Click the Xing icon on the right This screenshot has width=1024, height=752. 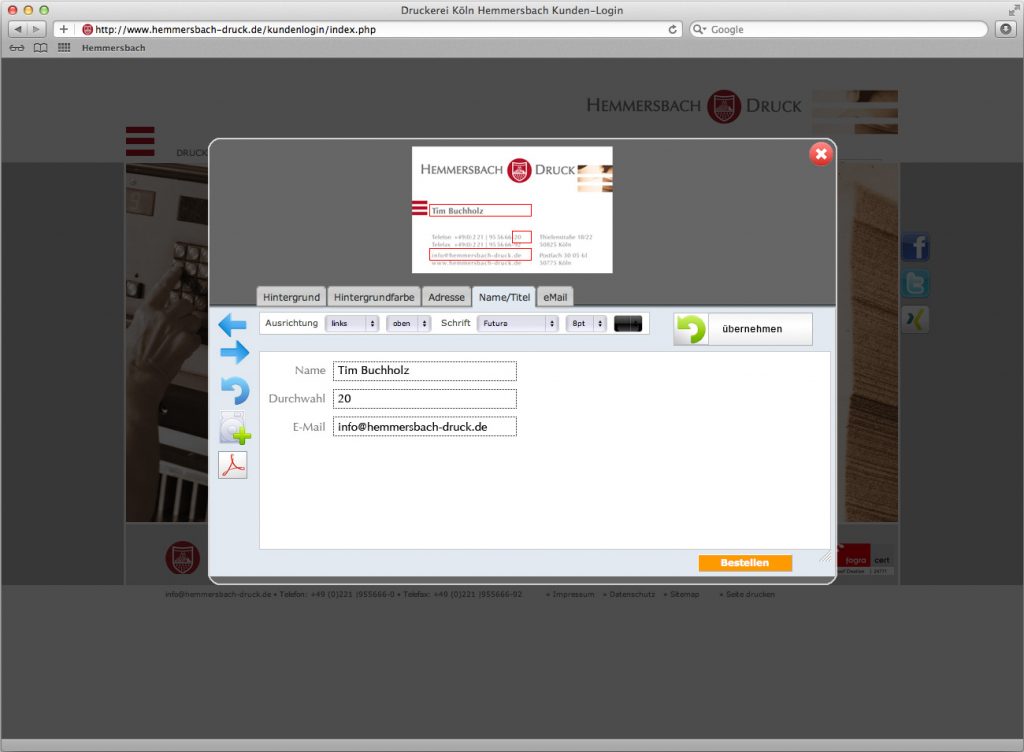[915, 320]
